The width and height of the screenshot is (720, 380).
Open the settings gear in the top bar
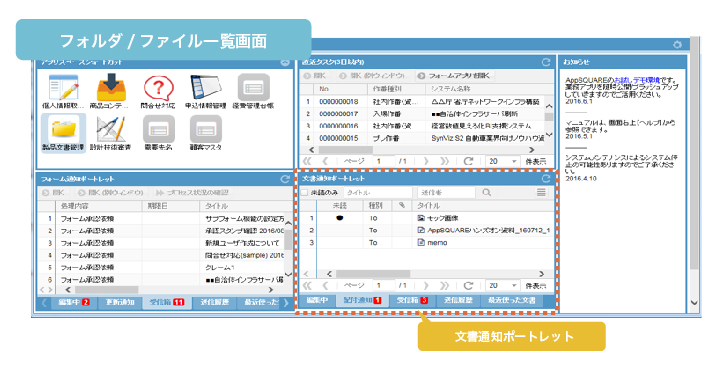point(677,45)
